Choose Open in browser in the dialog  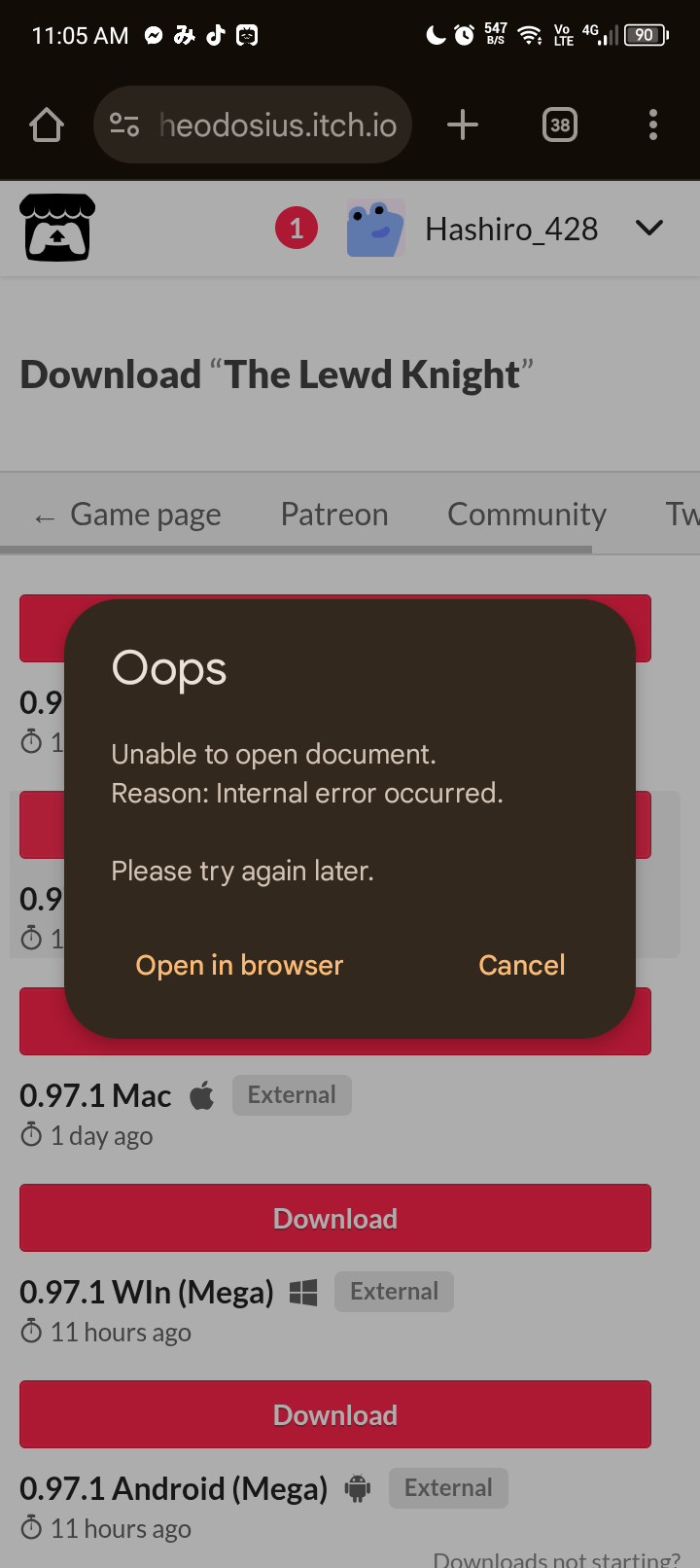pos(239,965)
